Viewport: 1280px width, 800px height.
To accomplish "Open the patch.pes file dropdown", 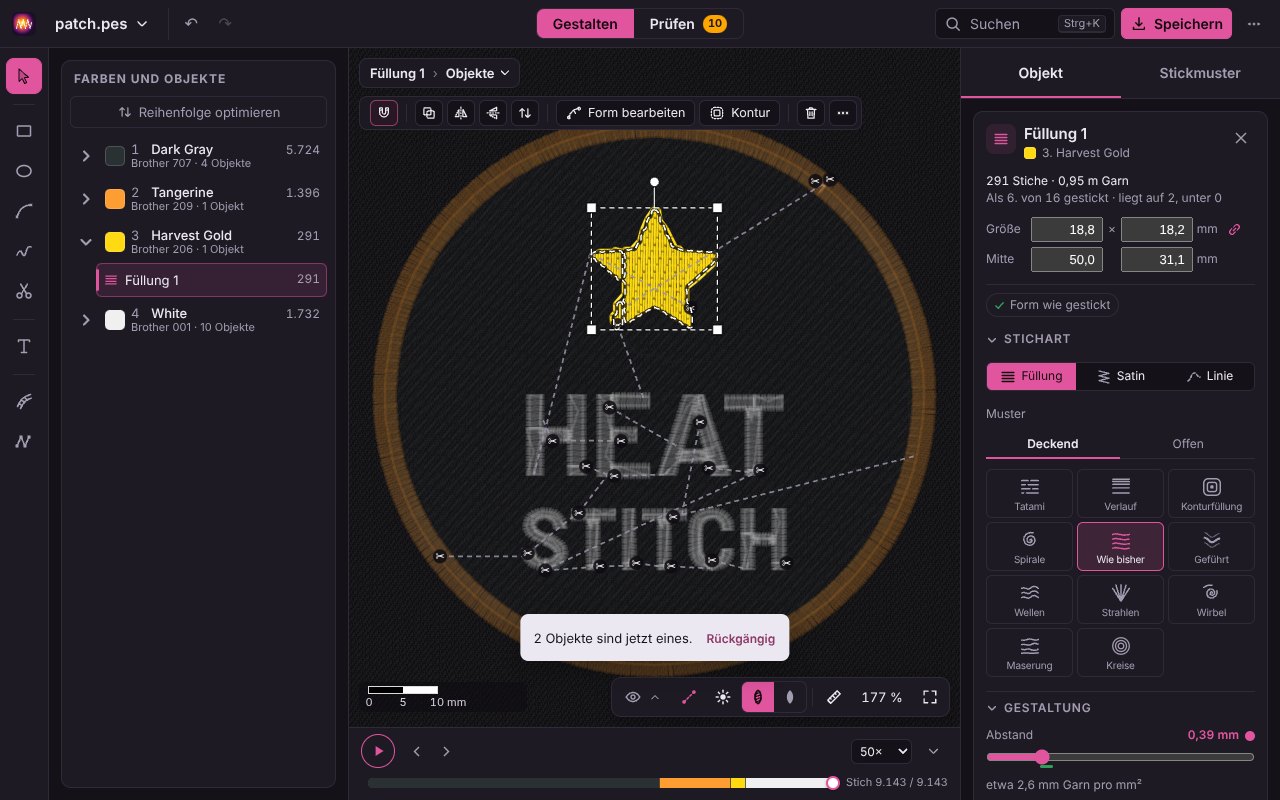I will tap(101, 23).
